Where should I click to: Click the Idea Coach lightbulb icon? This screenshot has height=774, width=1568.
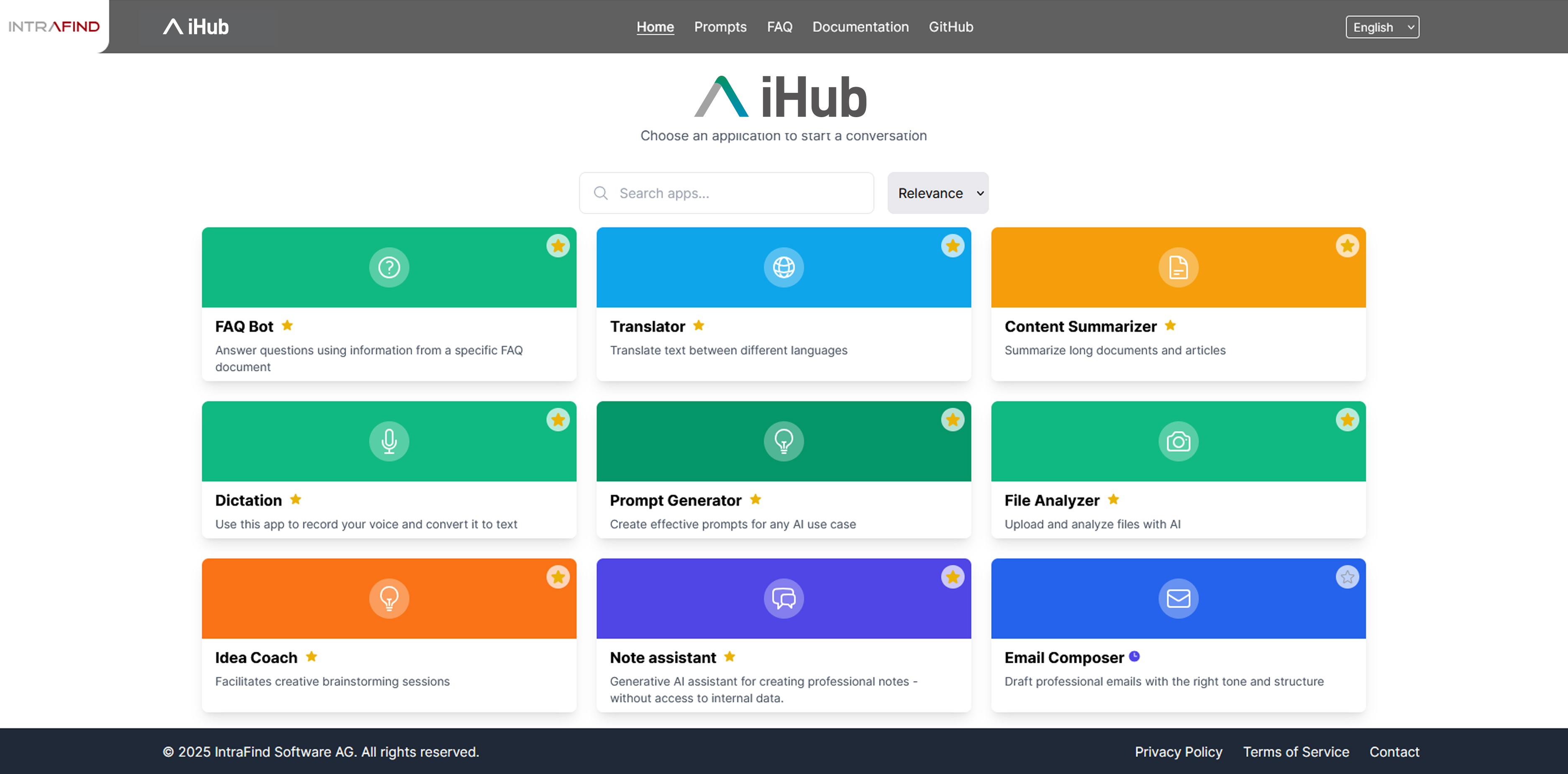click(x=388, y=598)
